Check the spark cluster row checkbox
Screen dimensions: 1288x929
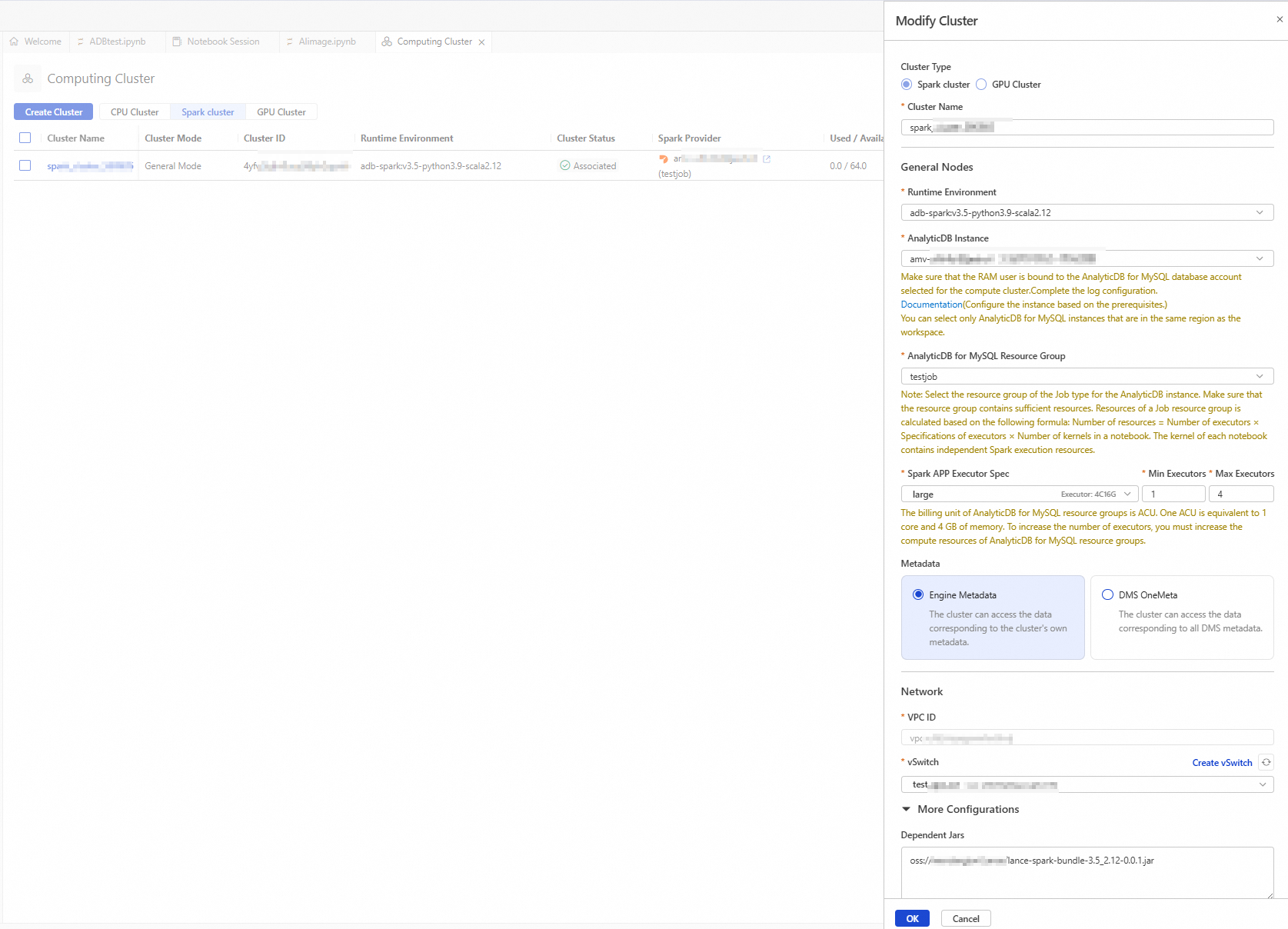pos(25,165)
